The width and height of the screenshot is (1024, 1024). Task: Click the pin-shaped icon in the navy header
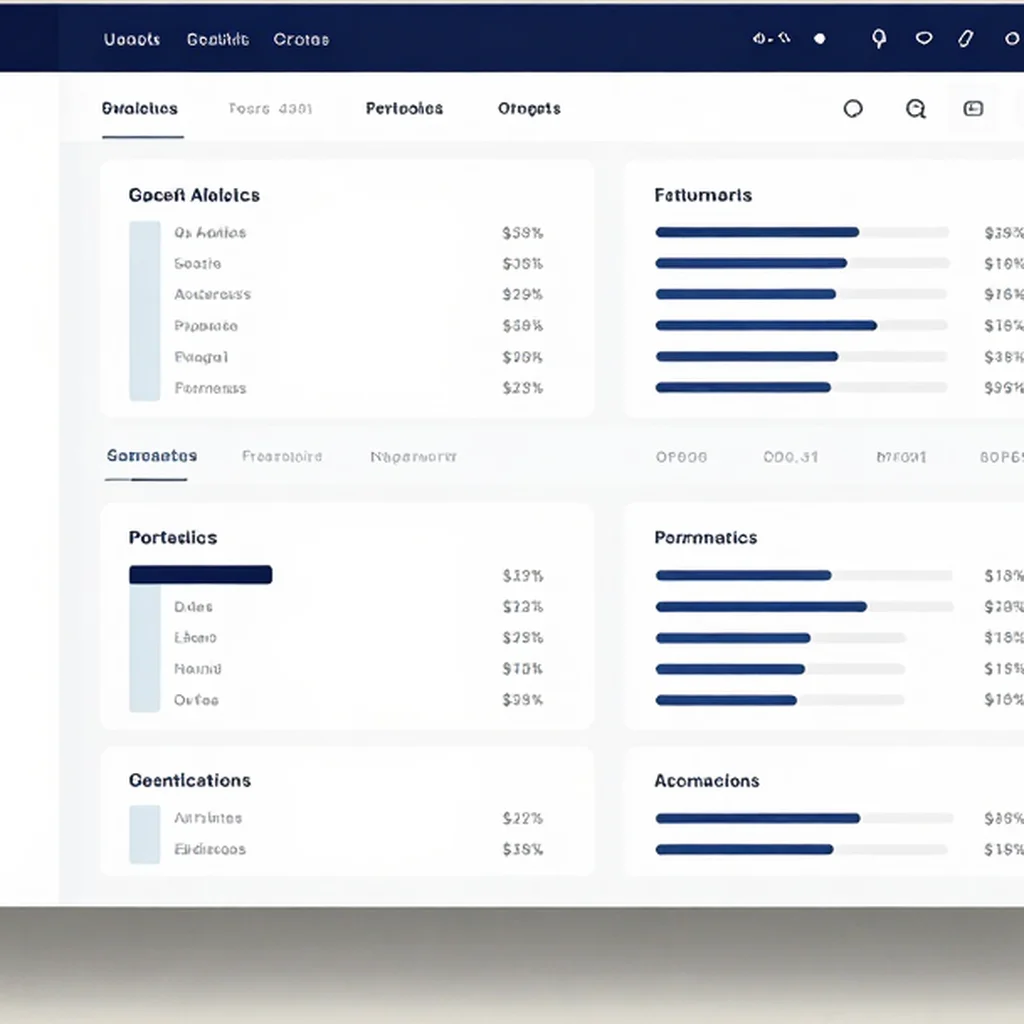point(879,39)
